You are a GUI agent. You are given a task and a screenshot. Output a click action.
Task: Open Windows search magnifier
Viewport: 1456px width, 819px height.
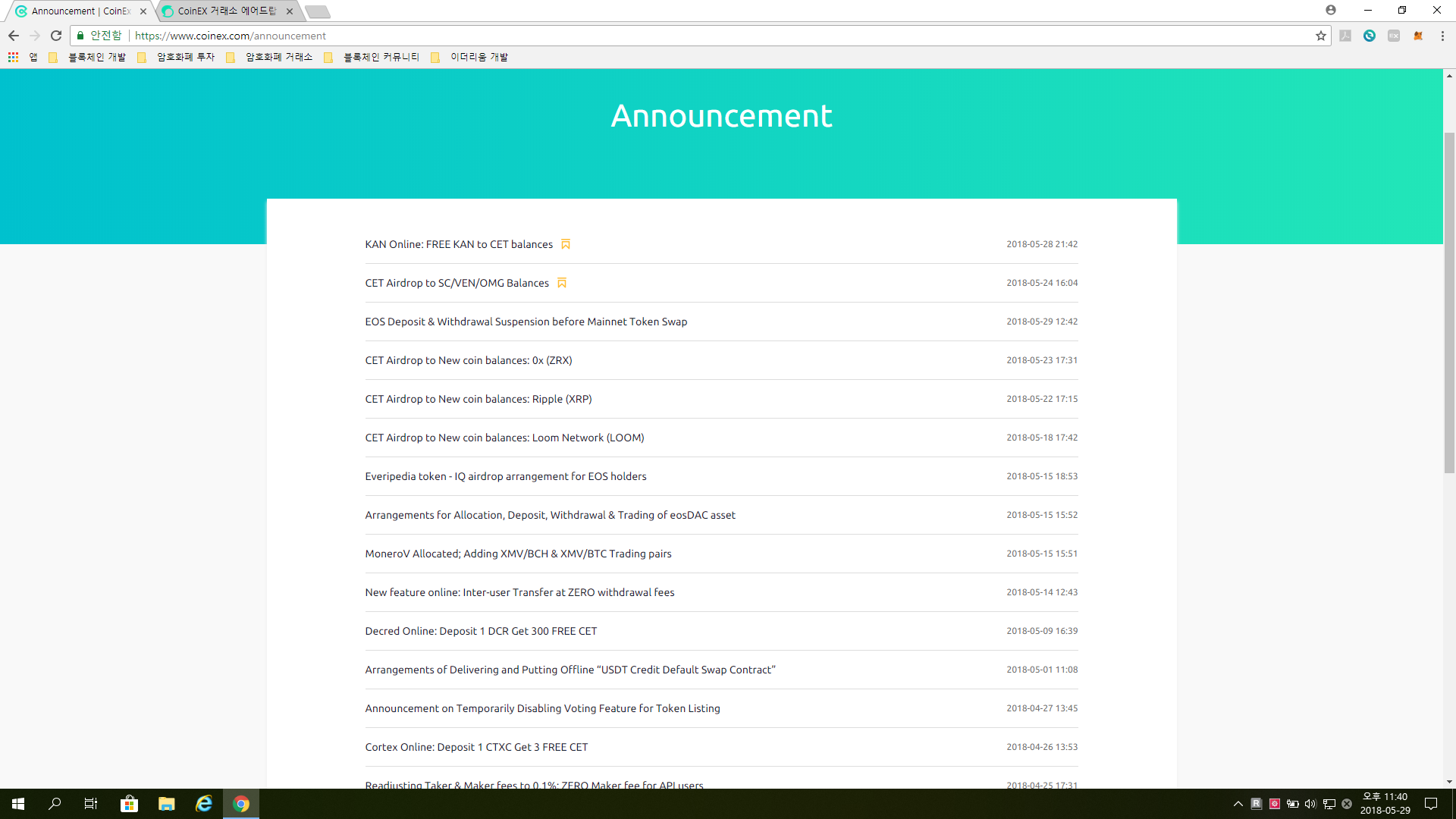coord(55,804)
